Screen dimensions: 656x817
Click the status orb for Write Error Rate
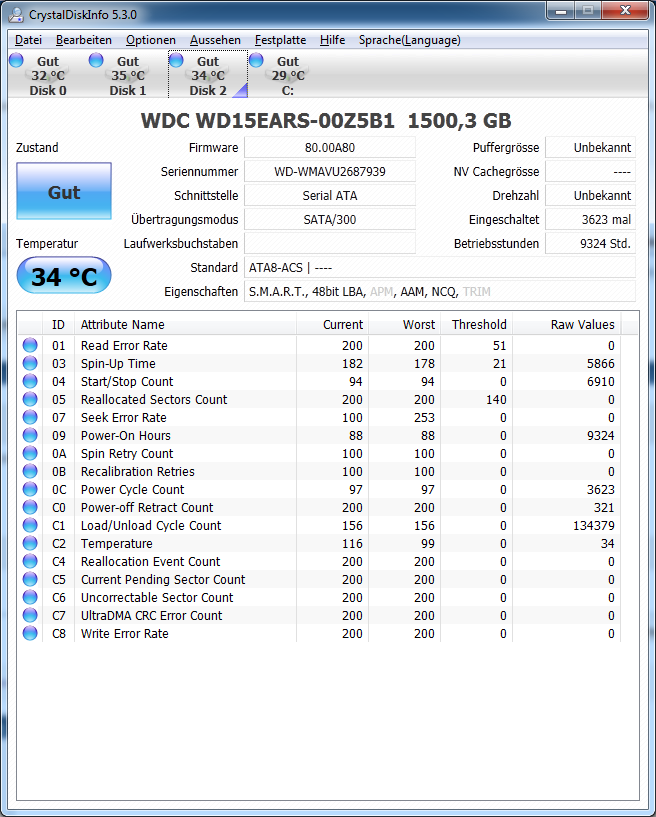click(x=30, y=633)
